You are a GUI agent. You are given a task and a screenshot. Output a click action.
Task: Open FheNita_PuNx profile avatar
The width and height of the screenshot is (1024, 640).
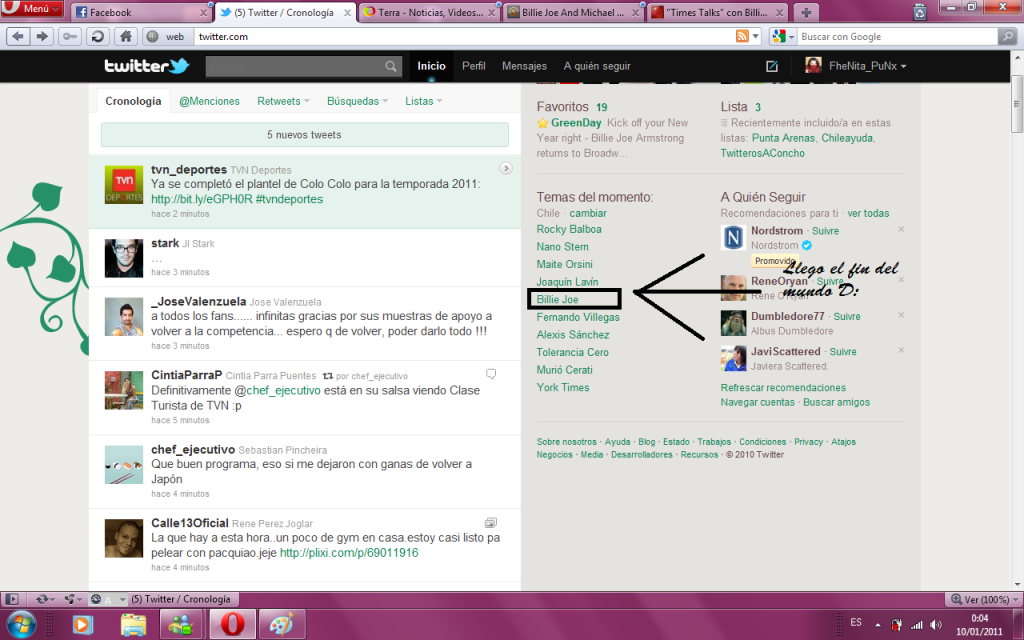point(813,65)
